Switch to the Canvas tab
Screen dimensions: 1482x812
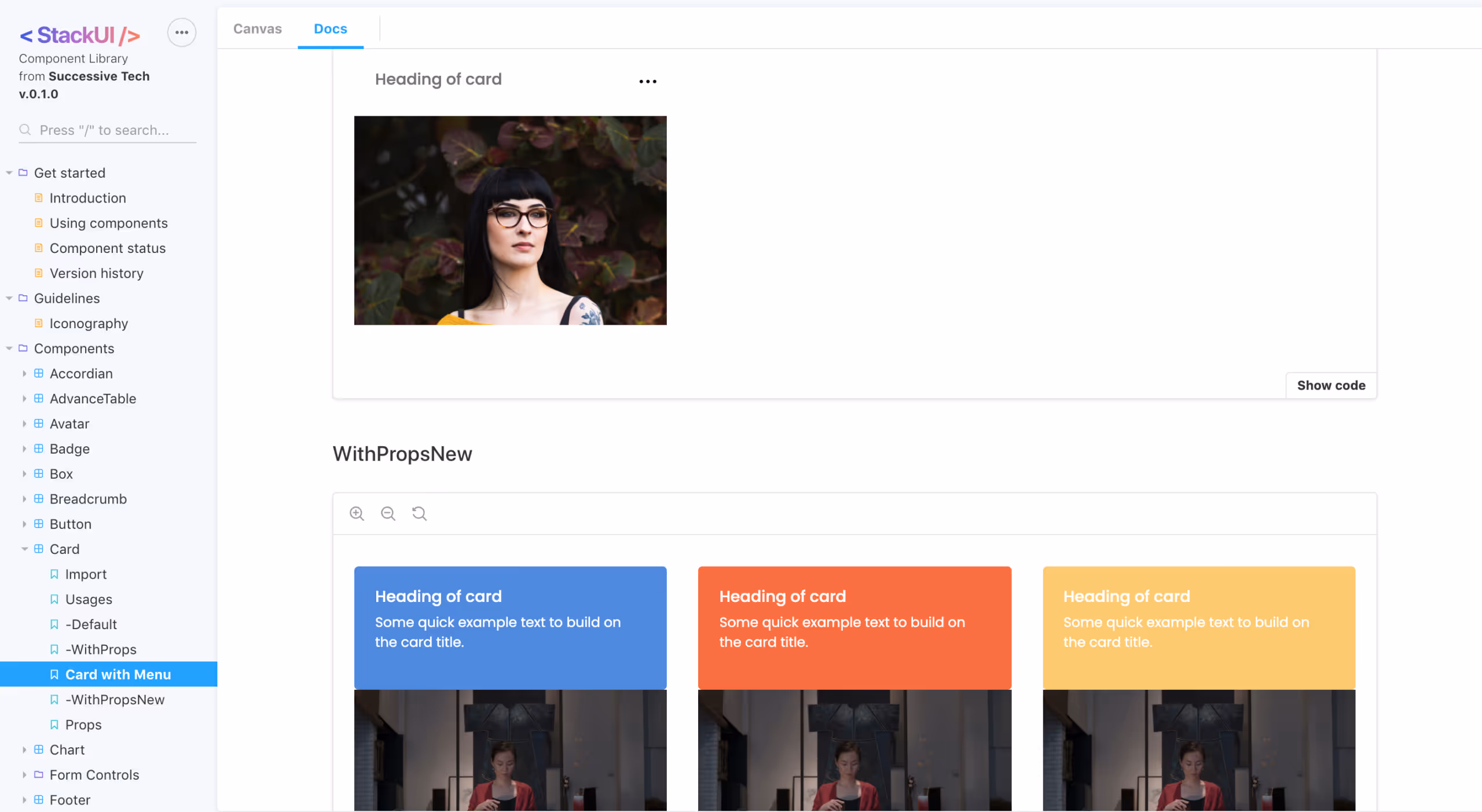(x=257, y=28)
